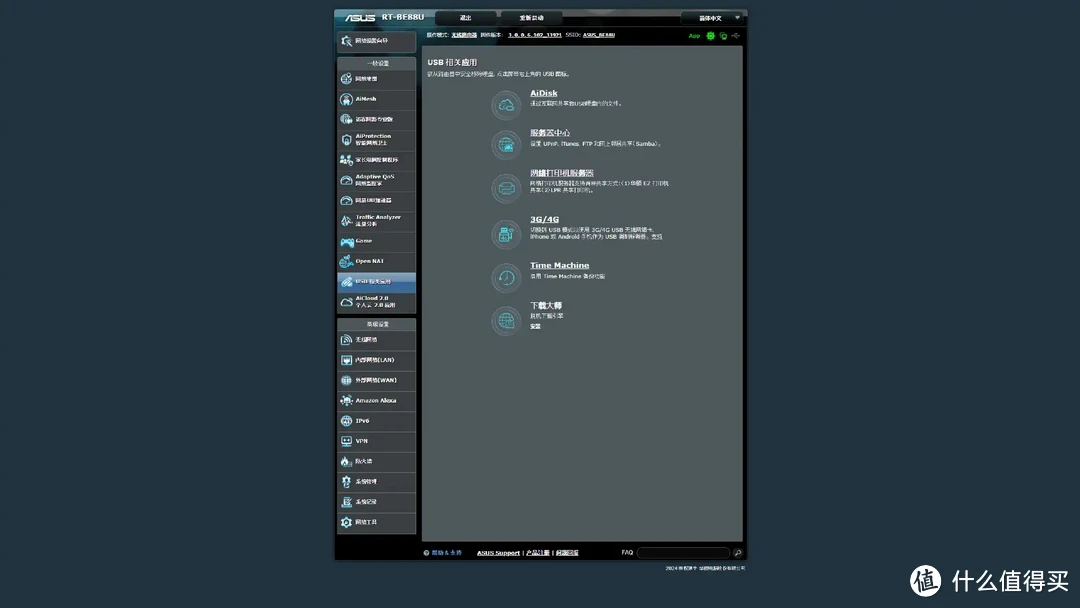
Task: Open Administration (系统管理) in the sidebar
Action: click(376, 482)
